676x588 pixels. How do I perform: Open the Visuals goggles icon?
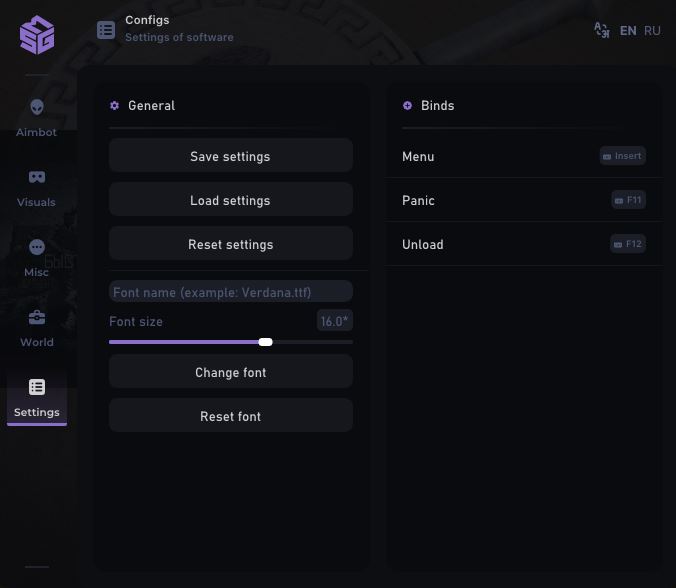[x=37, y=177]
